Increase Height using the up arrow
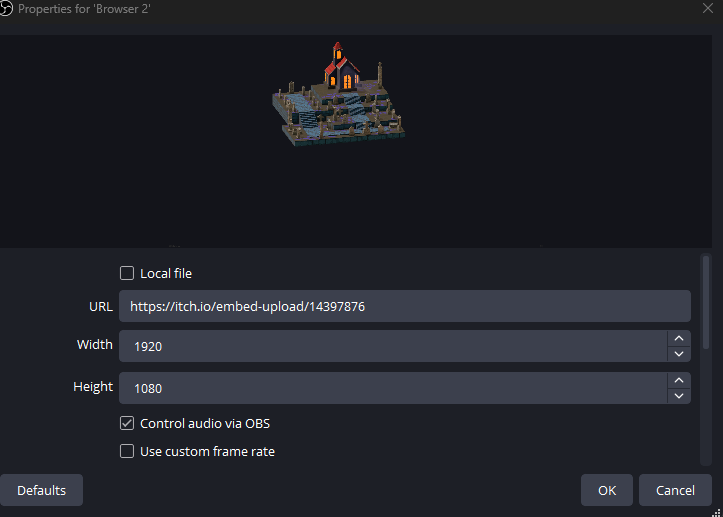Image resolution: width=723 pixels, height=517 pixels. point(679,380)
